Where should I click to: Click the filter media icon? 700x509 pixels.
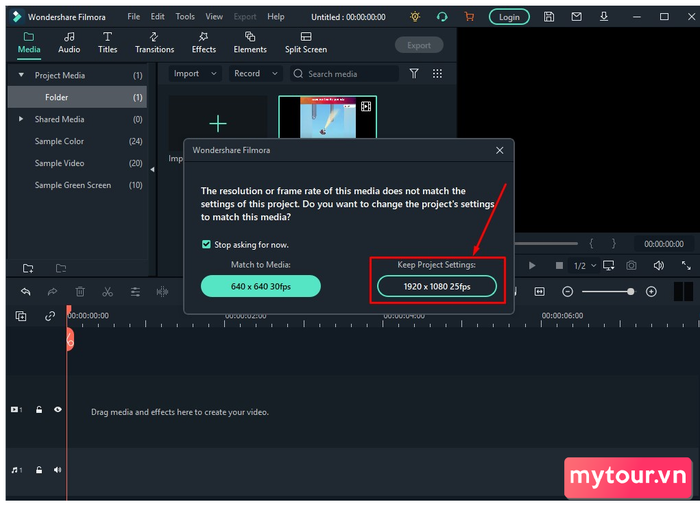click(414, 74)
